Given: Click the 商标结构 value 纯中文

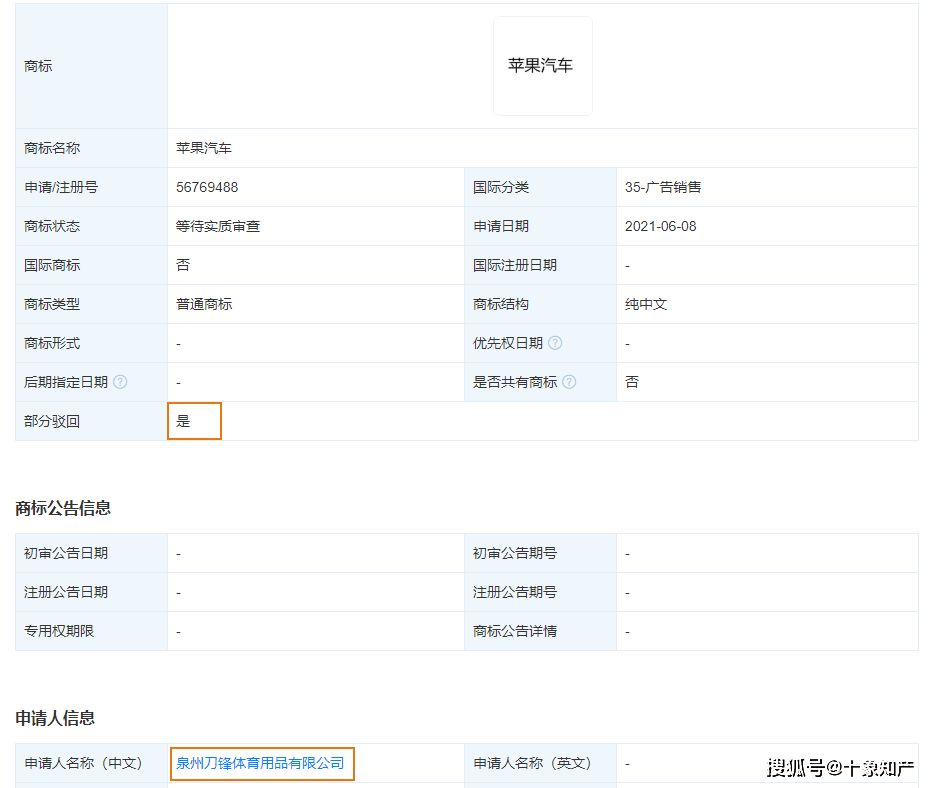Looking at the screenshot, I should coord(646,304).
